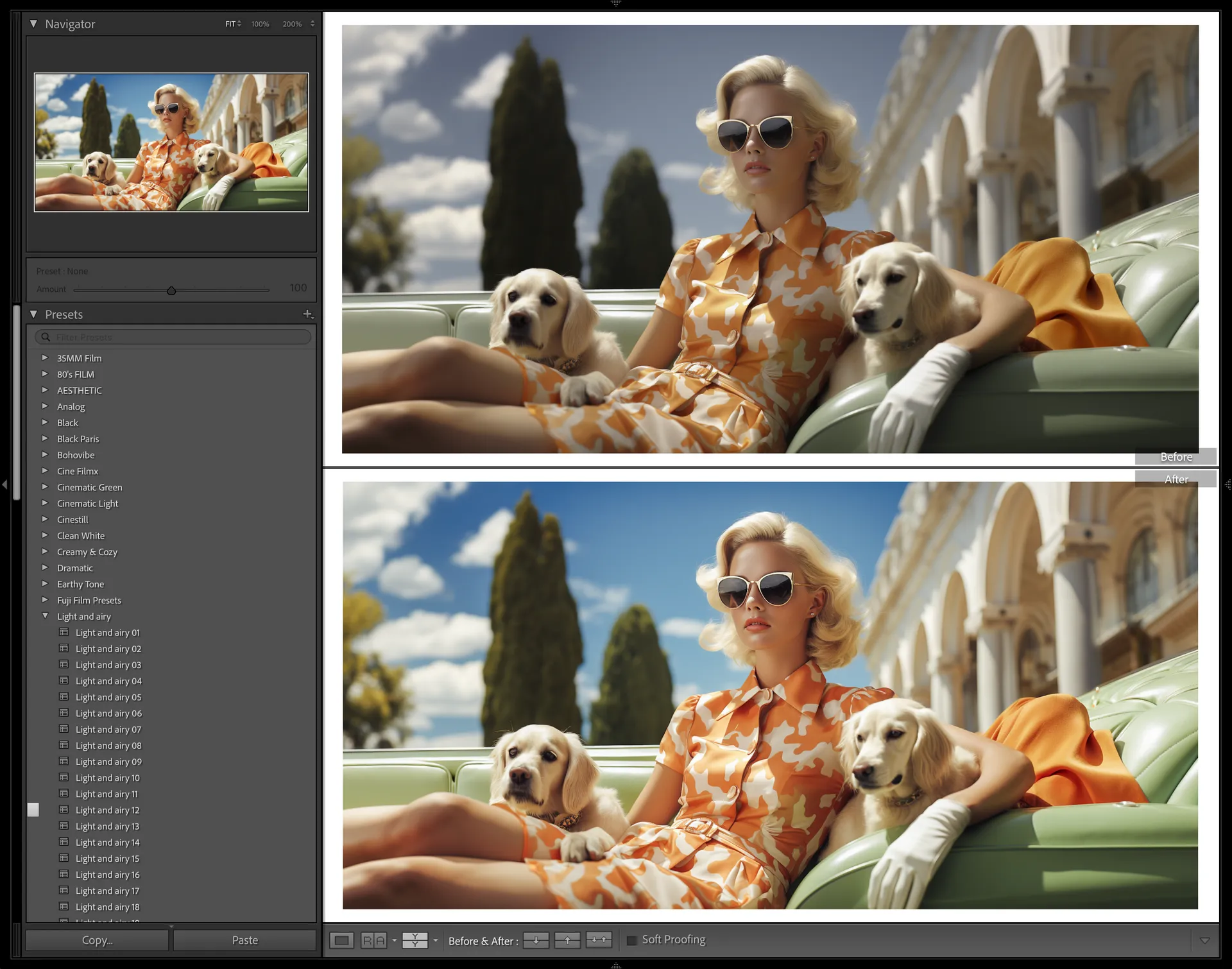Click the Before & After split view icon
The image size is (1232, 969).
click(415, 941)
